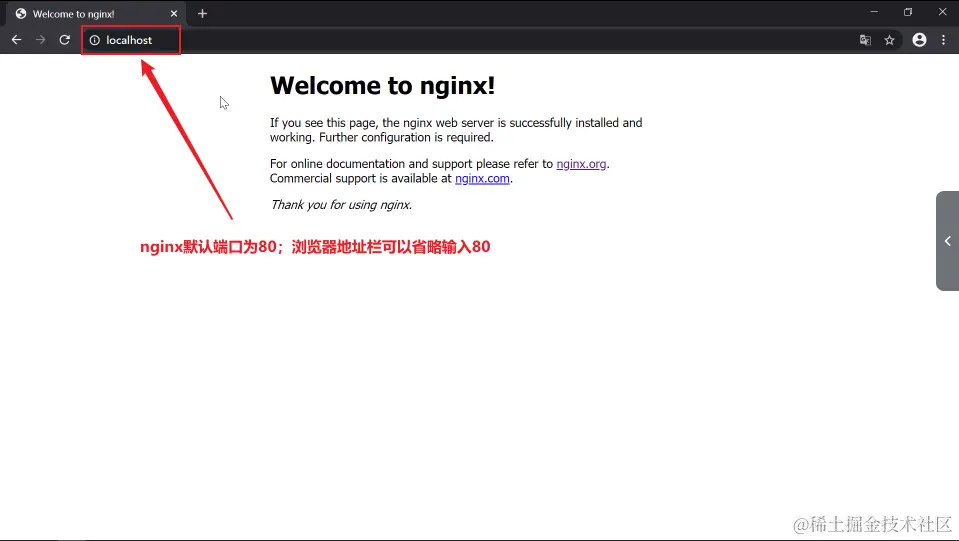Open the Chrome three-dot menu

click(x=943, y=40)
